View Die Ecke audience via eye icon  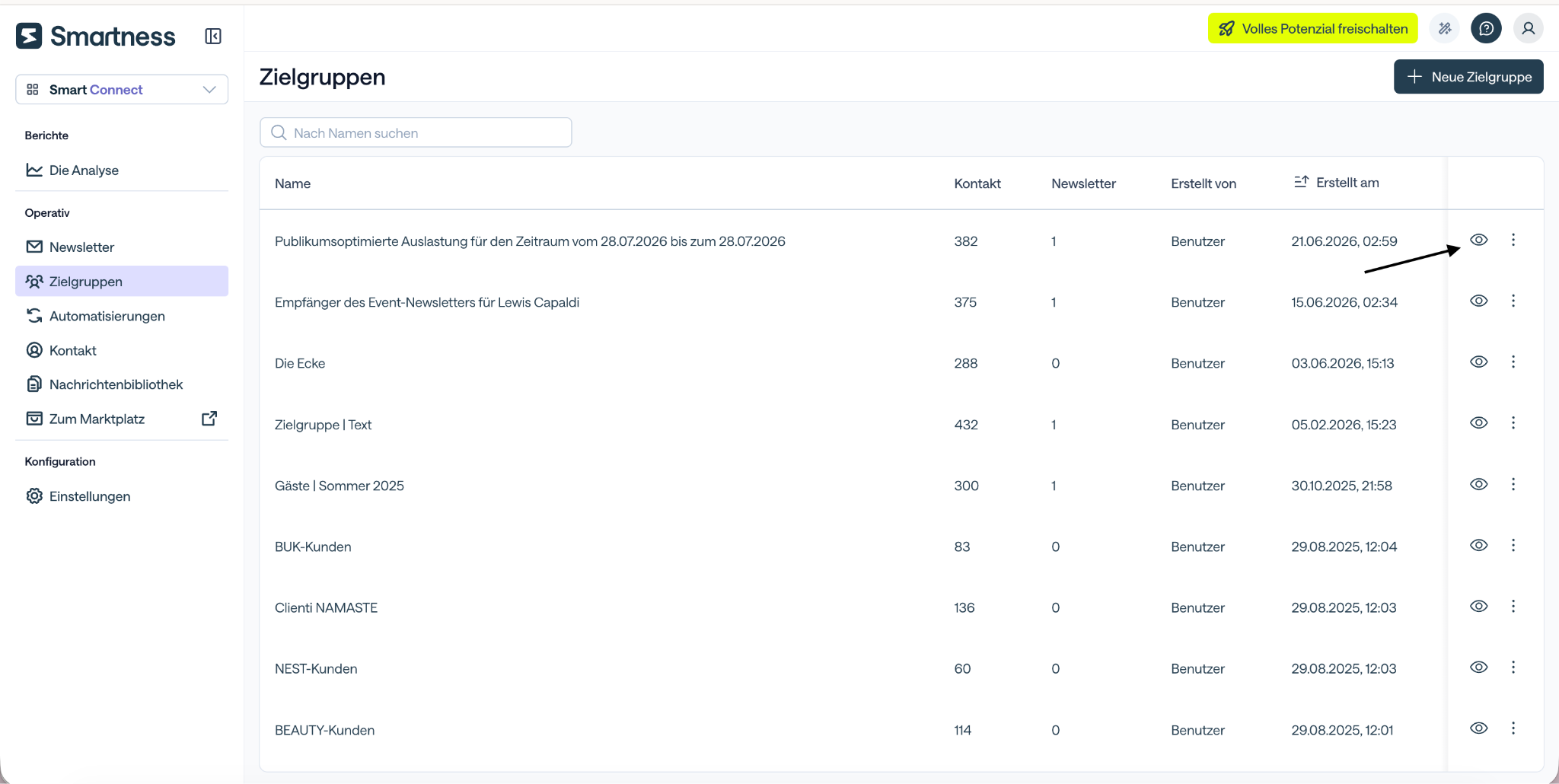pos(1478,362)
